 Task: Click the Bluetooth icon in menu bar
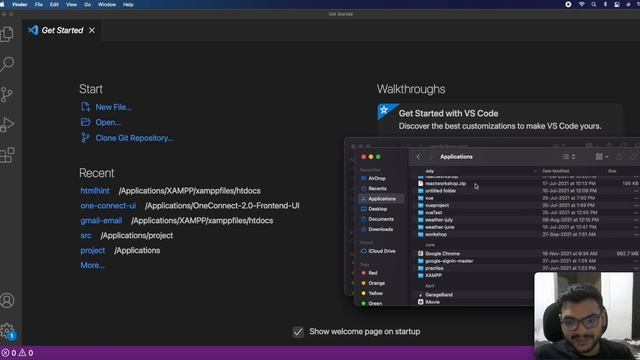pyautogui.click(x=605, y=4)
